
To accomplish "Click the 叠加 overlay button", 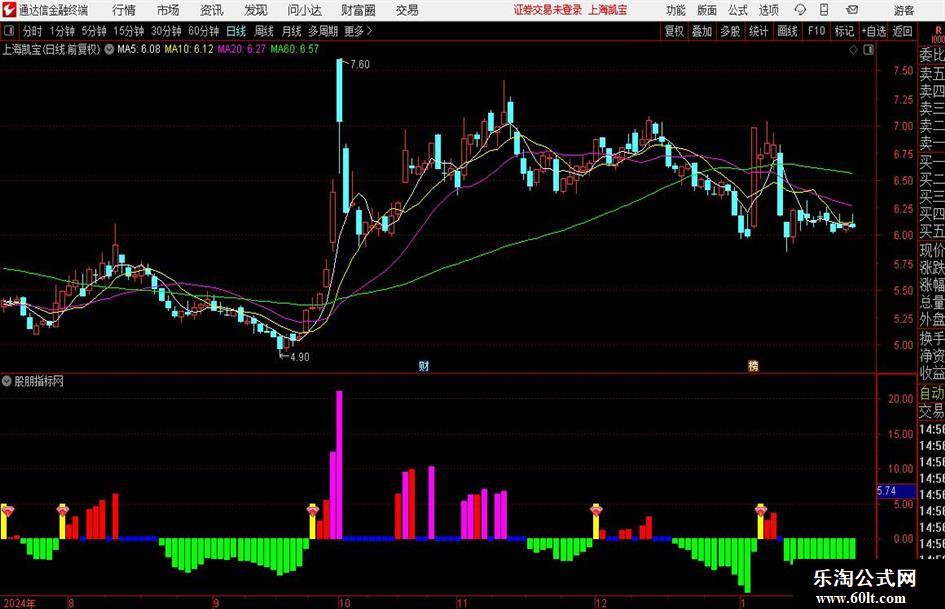I will click(702, 31).
